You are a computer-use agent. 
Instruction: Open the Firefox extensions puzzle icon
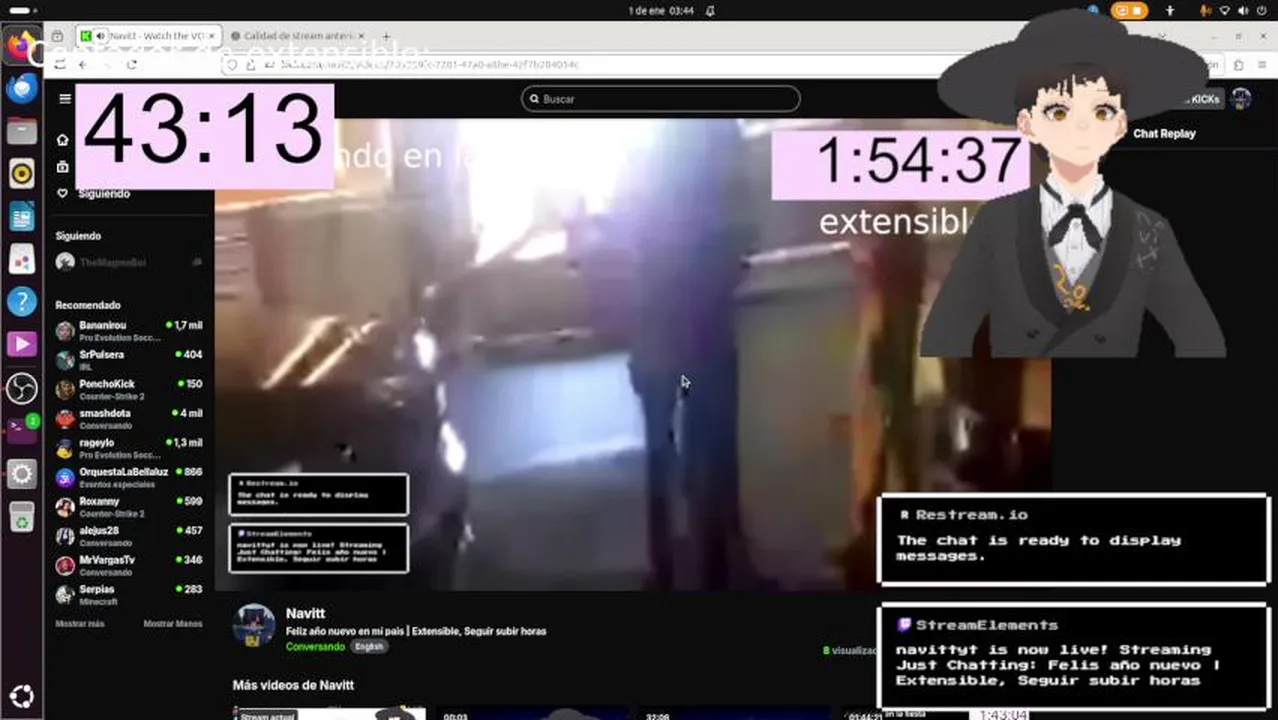tap(1238, 64)
